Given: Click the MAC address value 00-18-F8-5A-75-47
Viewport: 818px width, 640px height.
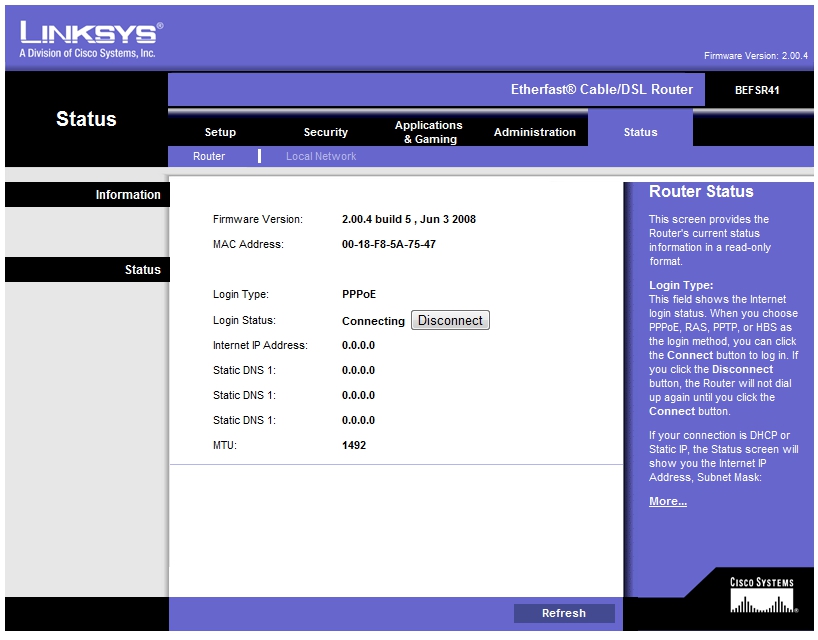Looking at the screenshot, I should pos(388,244).
